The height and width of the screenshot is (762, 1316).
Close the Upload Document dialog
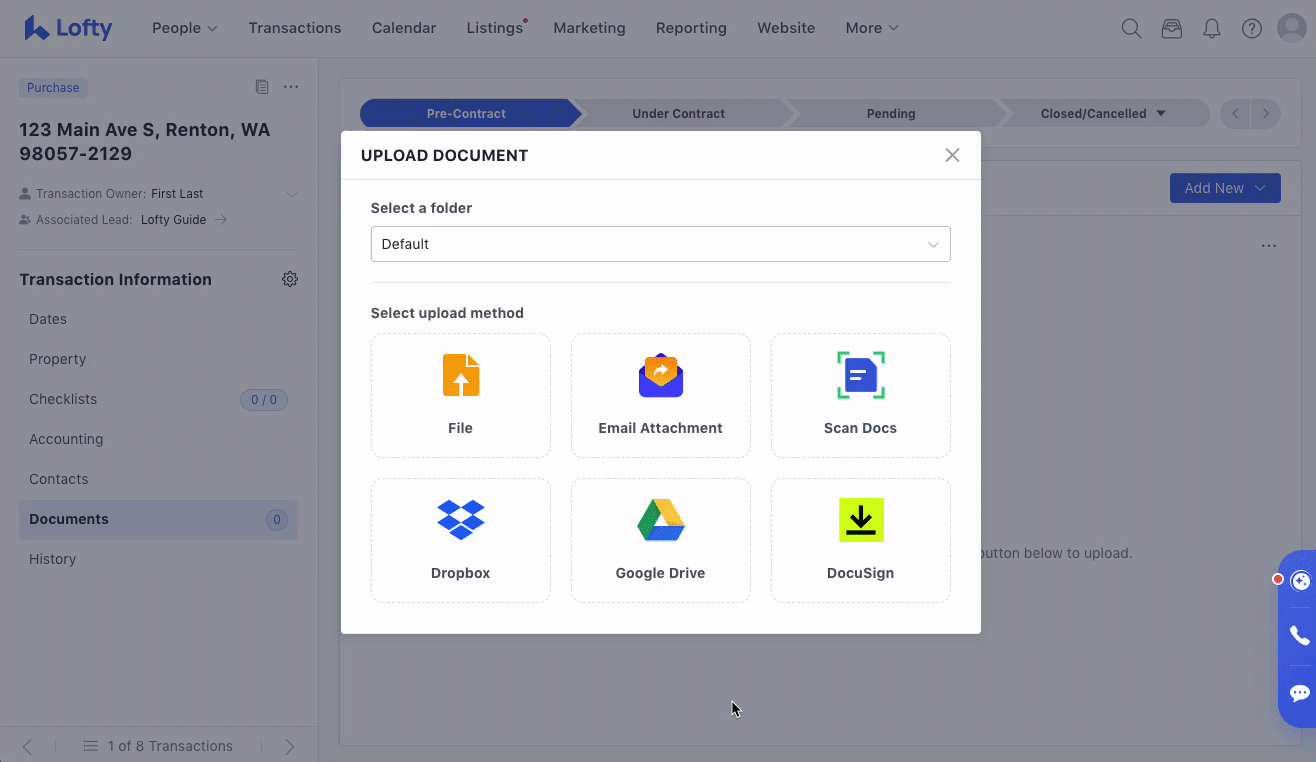coord(952,155)
